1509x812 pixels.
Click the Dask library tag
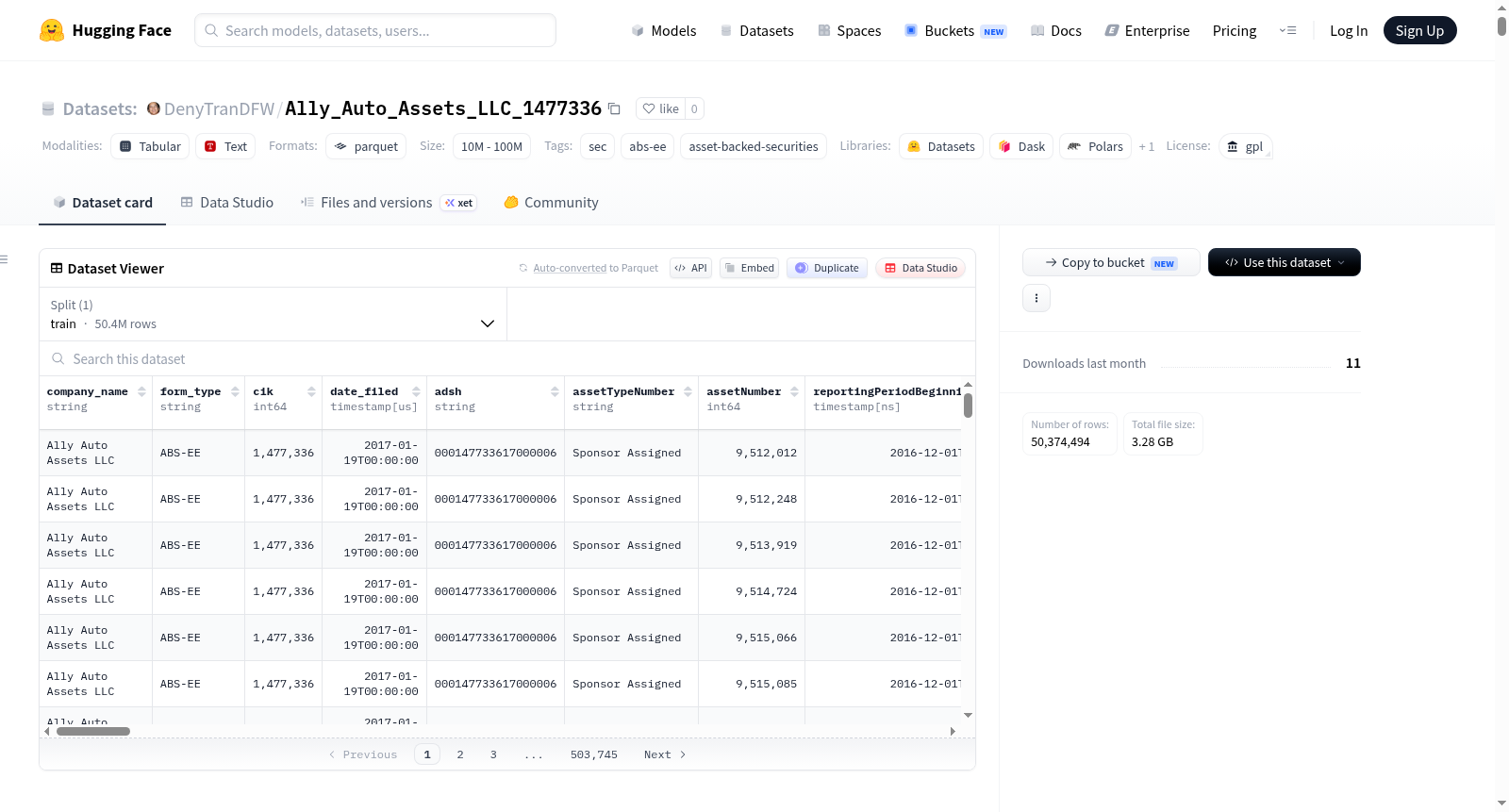pyautogui.click(x=1021, y=146)
